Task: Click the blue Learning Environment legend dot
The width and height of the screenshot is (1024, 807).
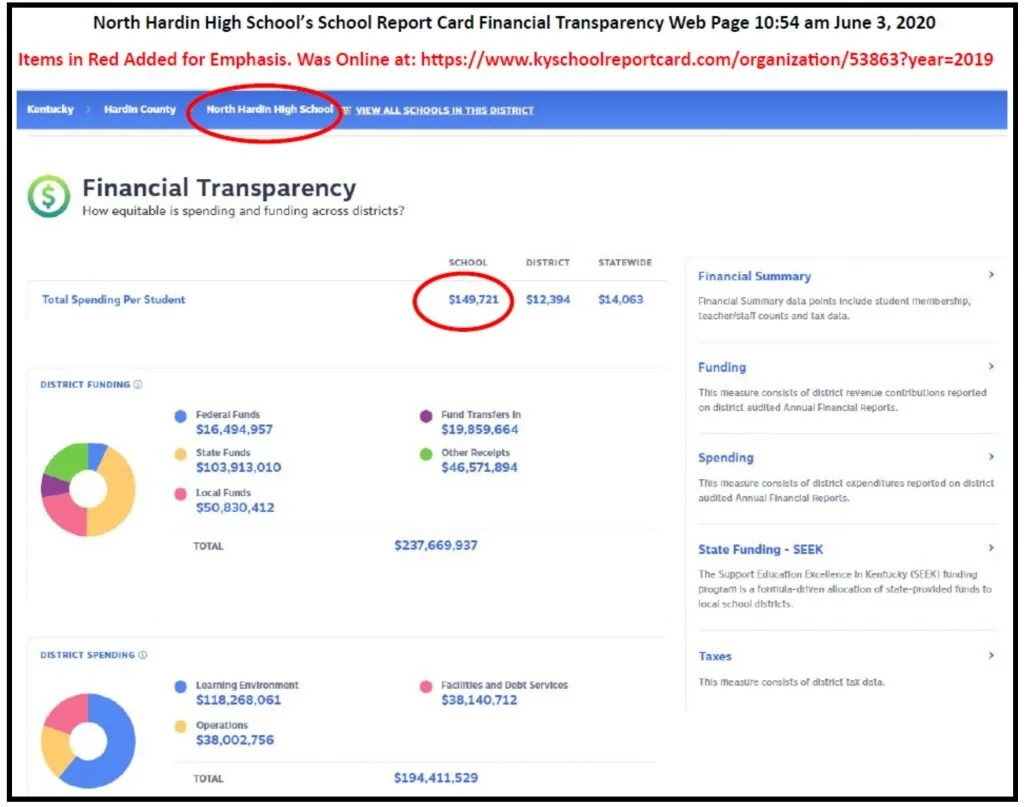Action: click(x=181, y=686)
